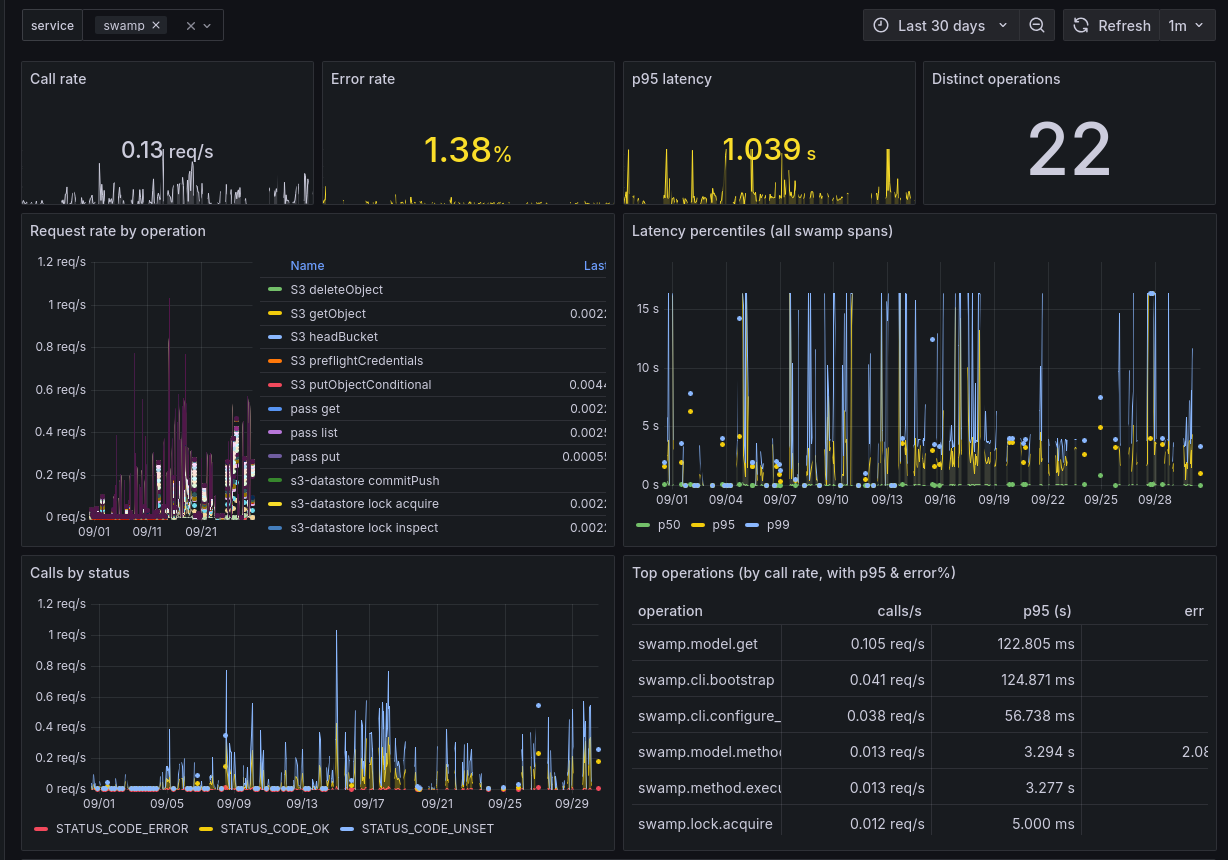This screenshot has width=1228, height=860.
Task: Open the Latency percentiles panel title
Action: [762, 231]
